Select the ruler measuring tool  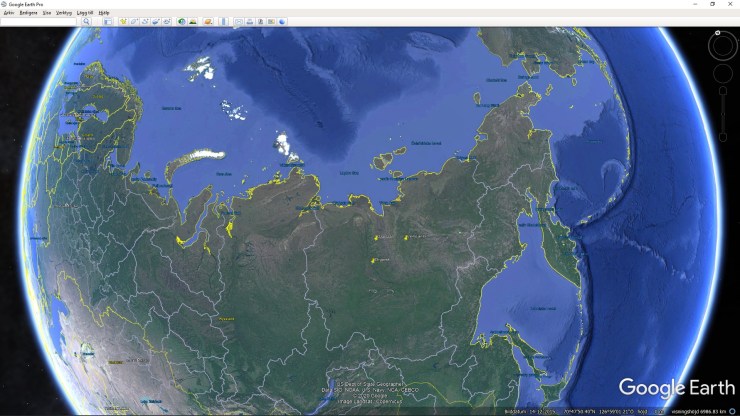coord(223,21)
